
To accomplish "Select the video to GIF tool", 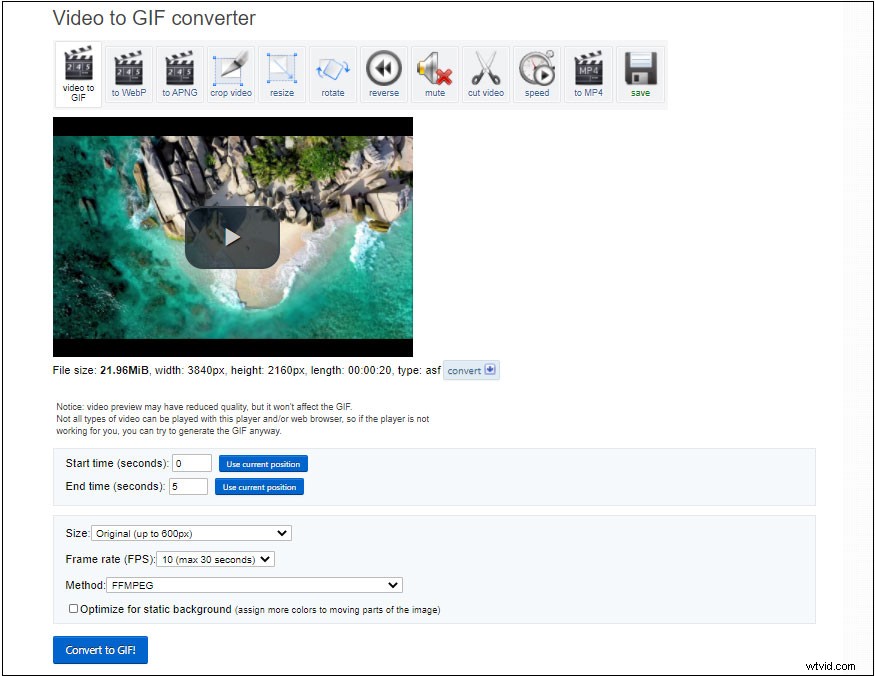I will [78, 72].
